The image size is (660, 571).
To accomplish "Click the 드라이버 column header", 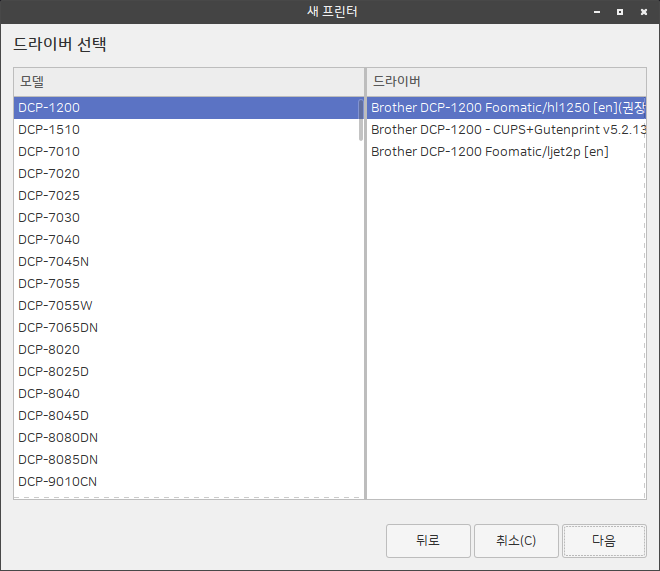I will click(x=506, y=81).
